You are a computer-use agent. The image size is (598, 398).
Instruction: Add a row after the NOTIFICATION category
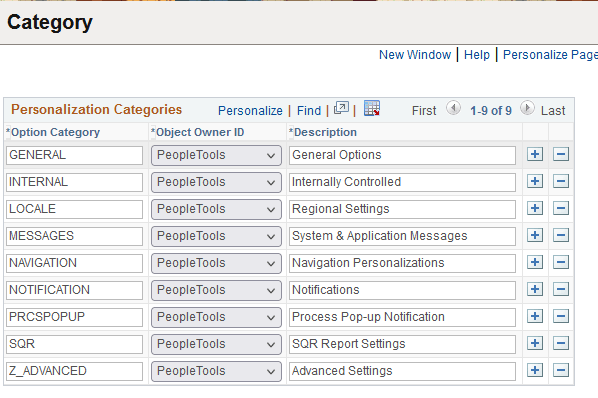click(535, 289)
